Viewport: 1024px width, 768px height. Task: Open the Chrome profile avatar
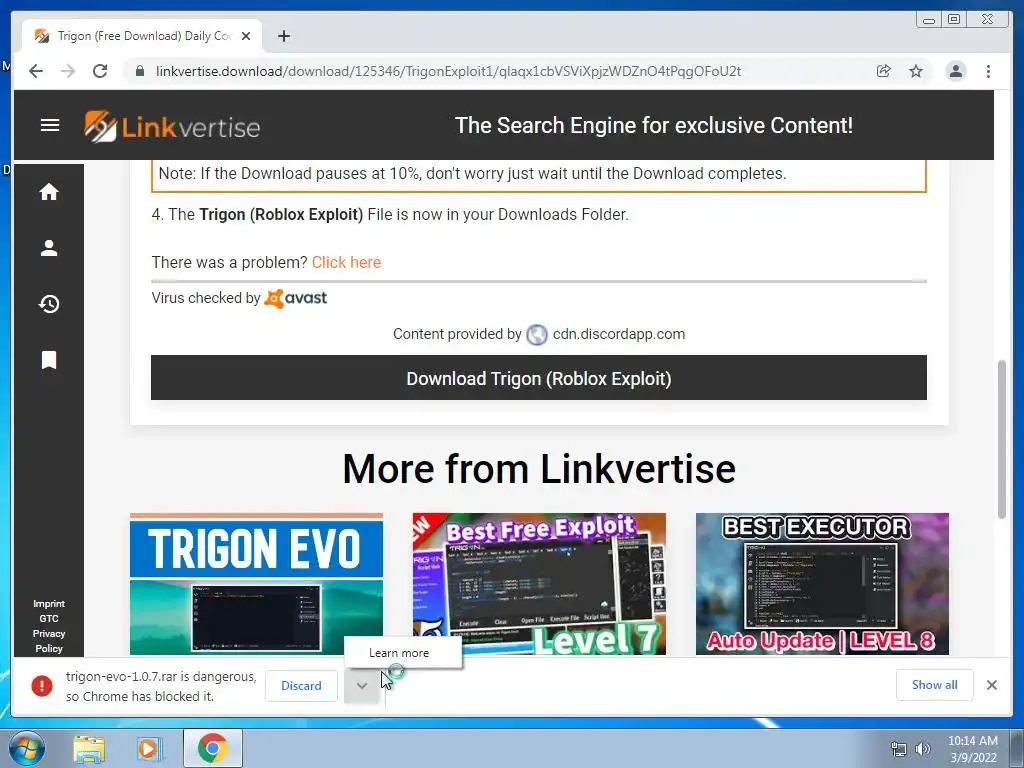tap(955, 71)
